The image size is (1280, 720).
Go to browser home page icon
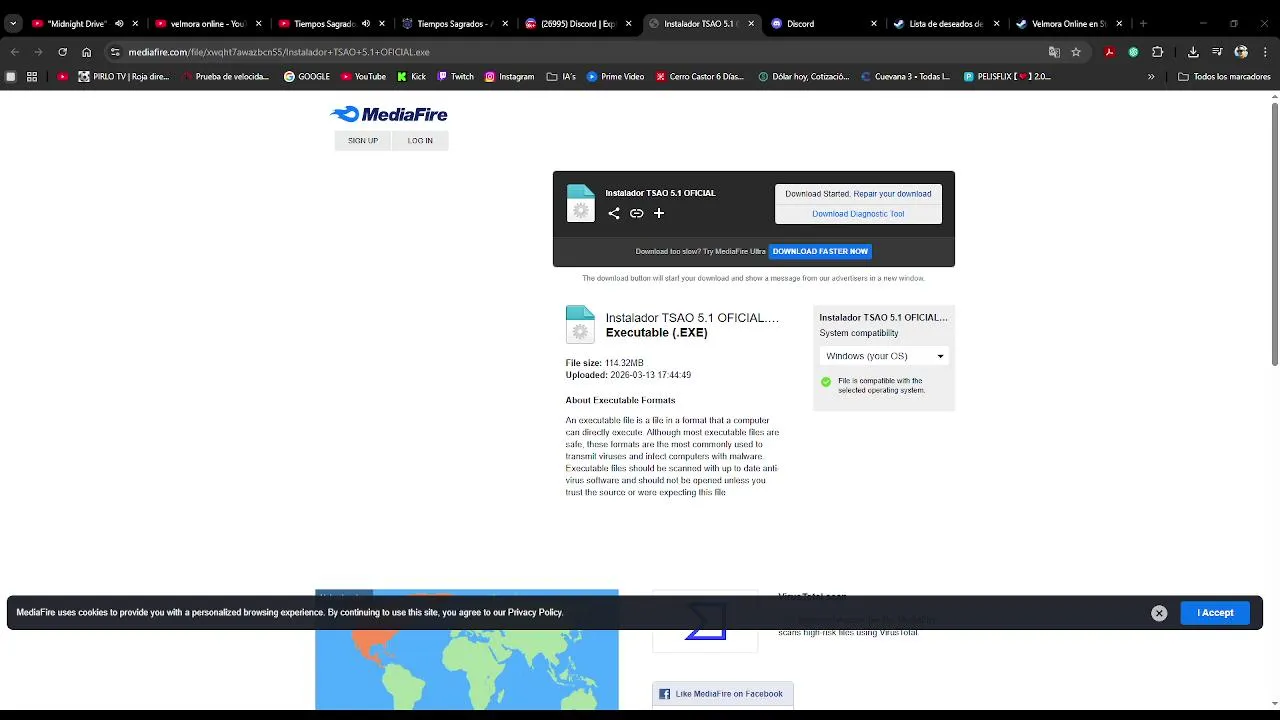87,52
